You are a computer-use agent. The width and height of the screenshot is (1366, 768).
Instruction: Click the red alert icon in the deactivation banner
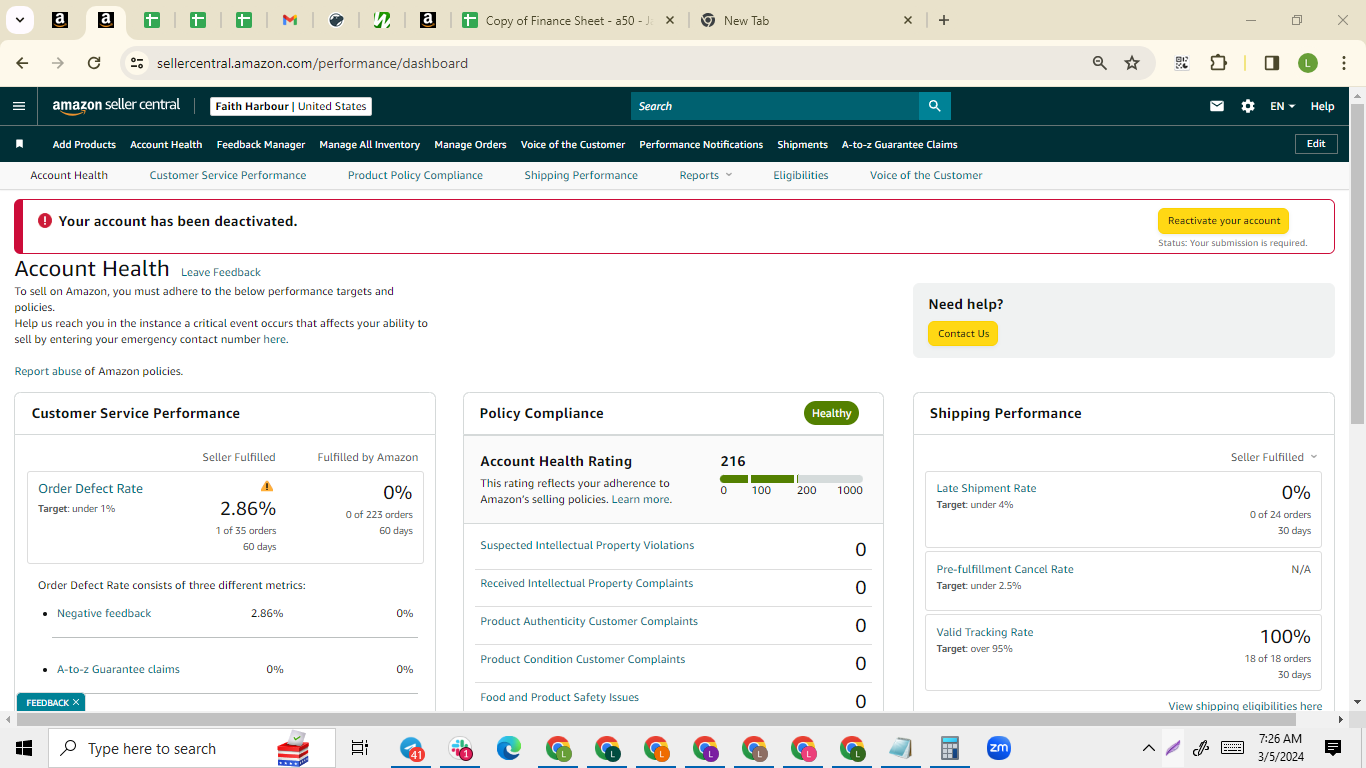45,221
